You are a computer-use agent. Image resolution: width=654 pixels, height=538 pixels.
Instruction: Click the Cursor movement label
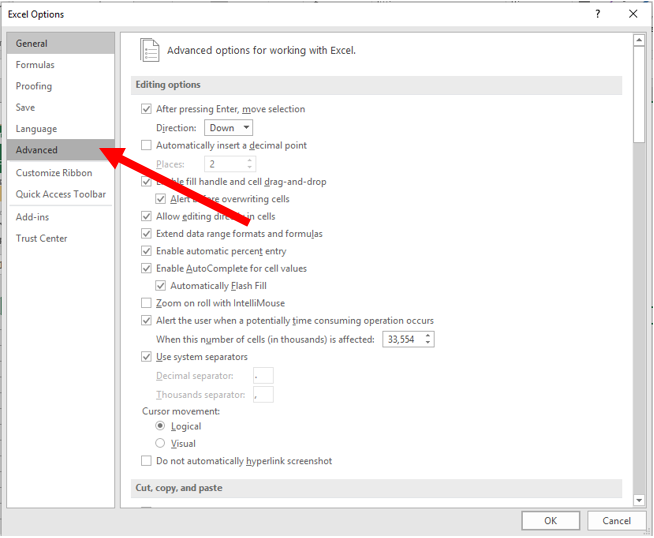pos(181,411)
